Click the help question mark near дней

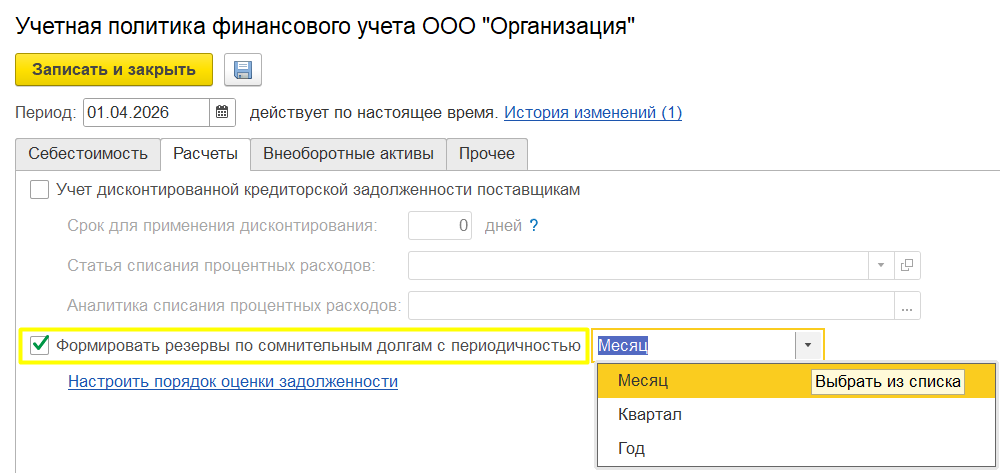(x=534, y=226)
